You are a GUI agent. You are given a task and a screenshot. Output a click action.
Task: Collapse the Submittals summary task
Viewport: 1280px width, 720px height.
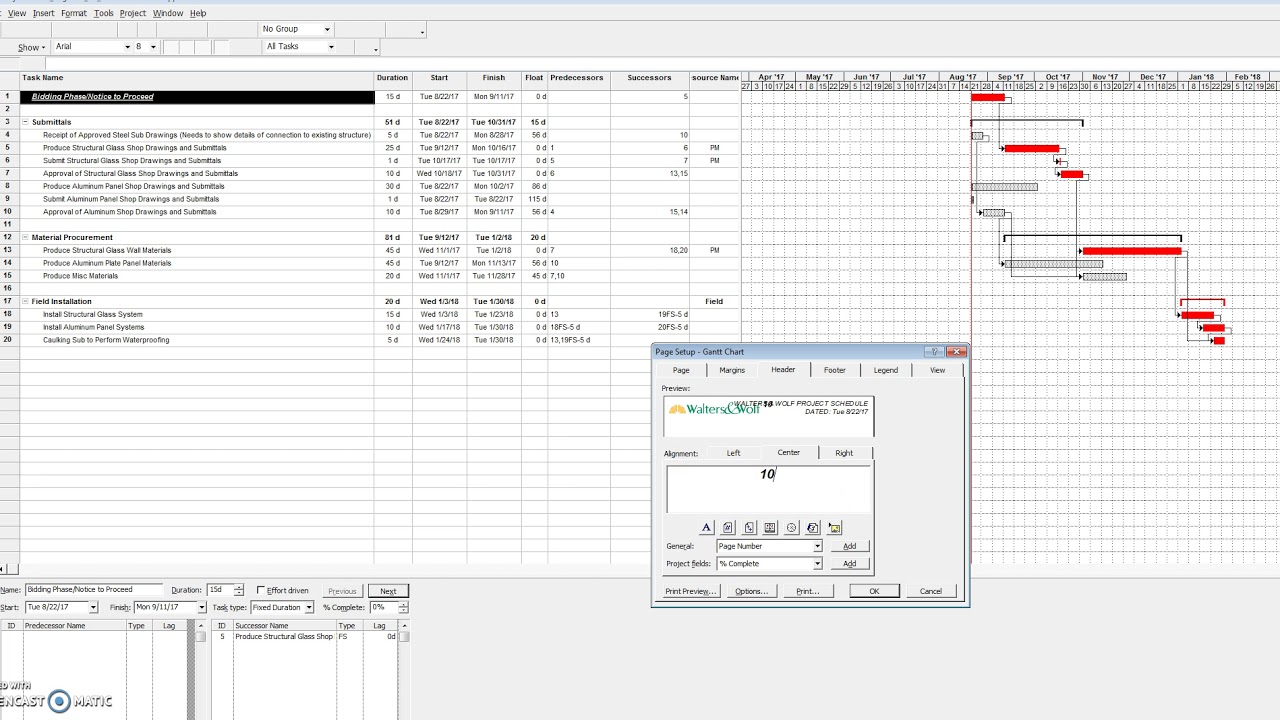(x=26, y=122)
